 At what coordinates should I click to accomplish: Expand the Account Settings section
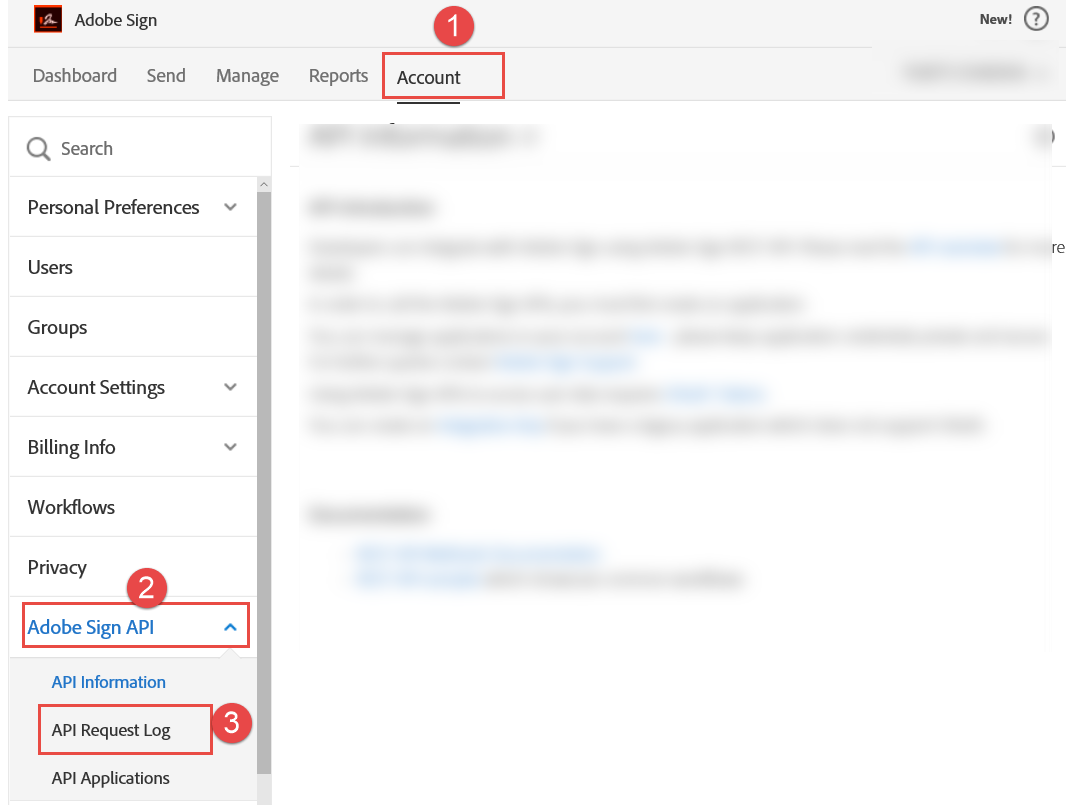(231, 387)
